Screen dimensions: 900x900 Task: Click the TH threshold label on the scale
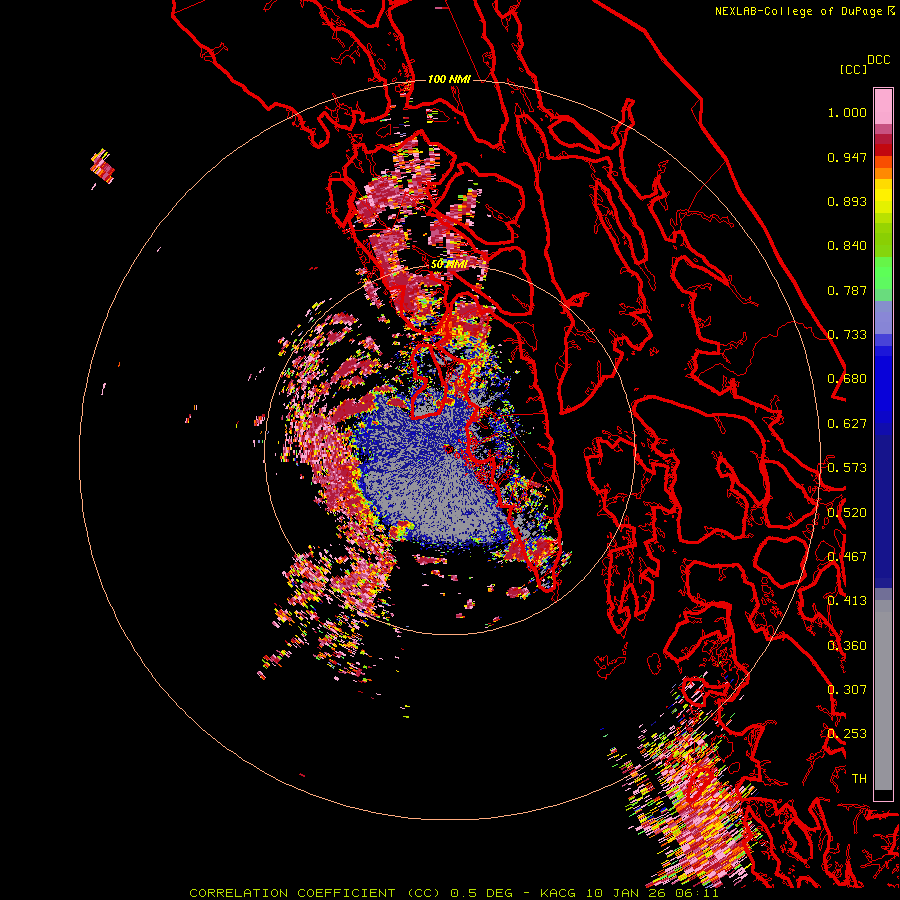click(x=859, y=778)
